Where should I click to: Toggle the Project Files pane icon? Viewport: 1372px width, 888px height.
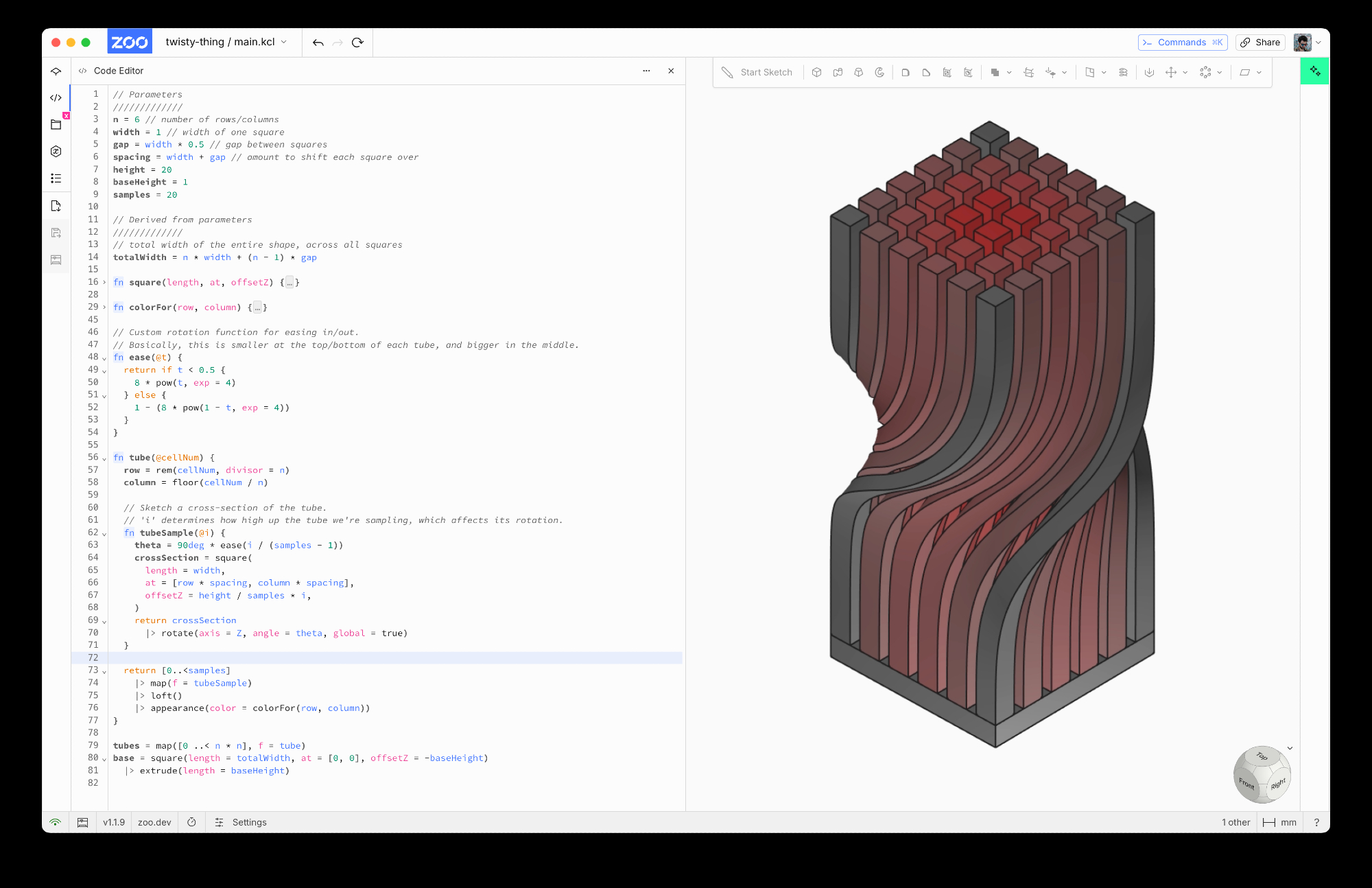pyautogui.click(x=56, y=124)
